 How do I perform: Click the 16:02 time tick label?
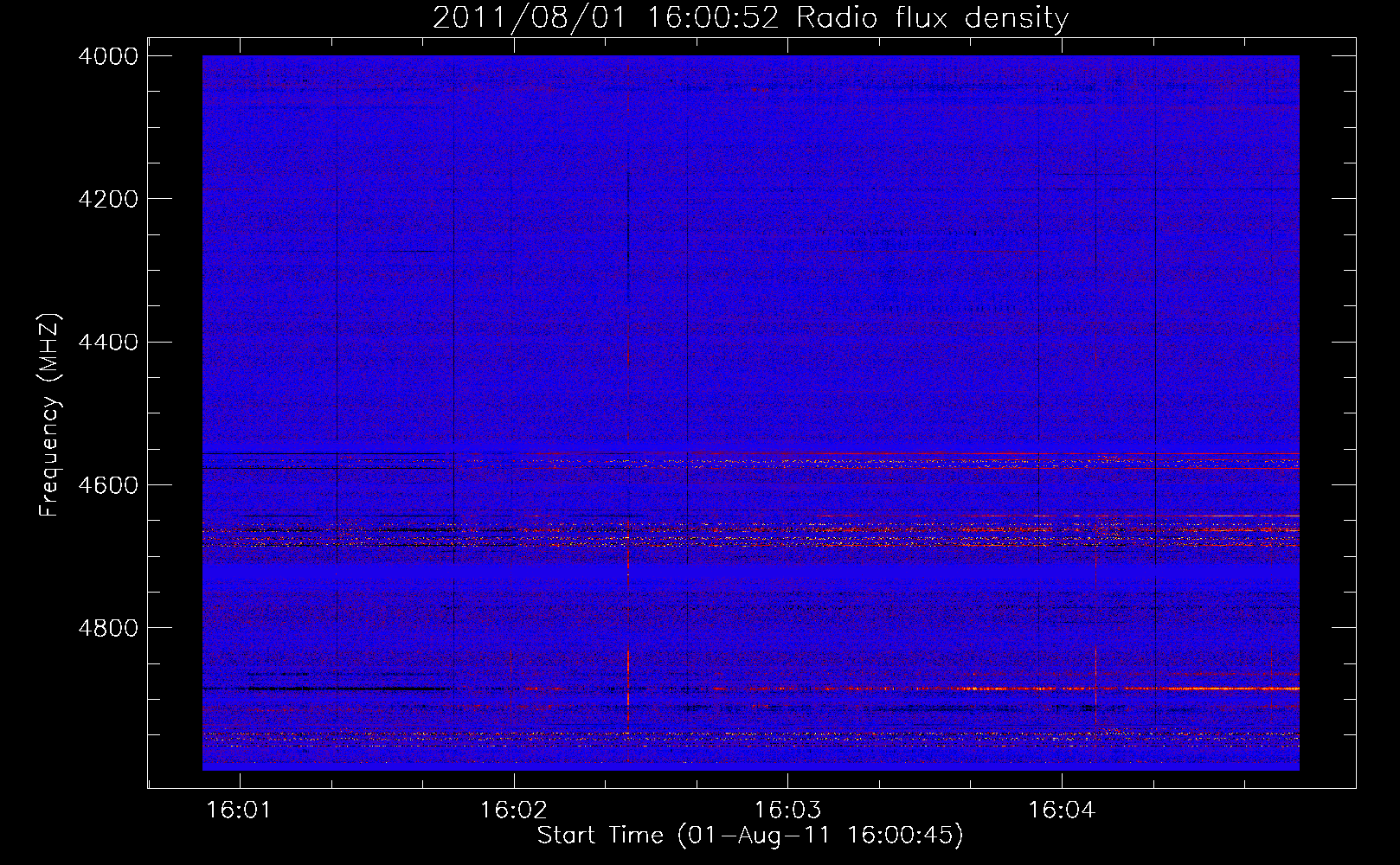pos(514,811)
